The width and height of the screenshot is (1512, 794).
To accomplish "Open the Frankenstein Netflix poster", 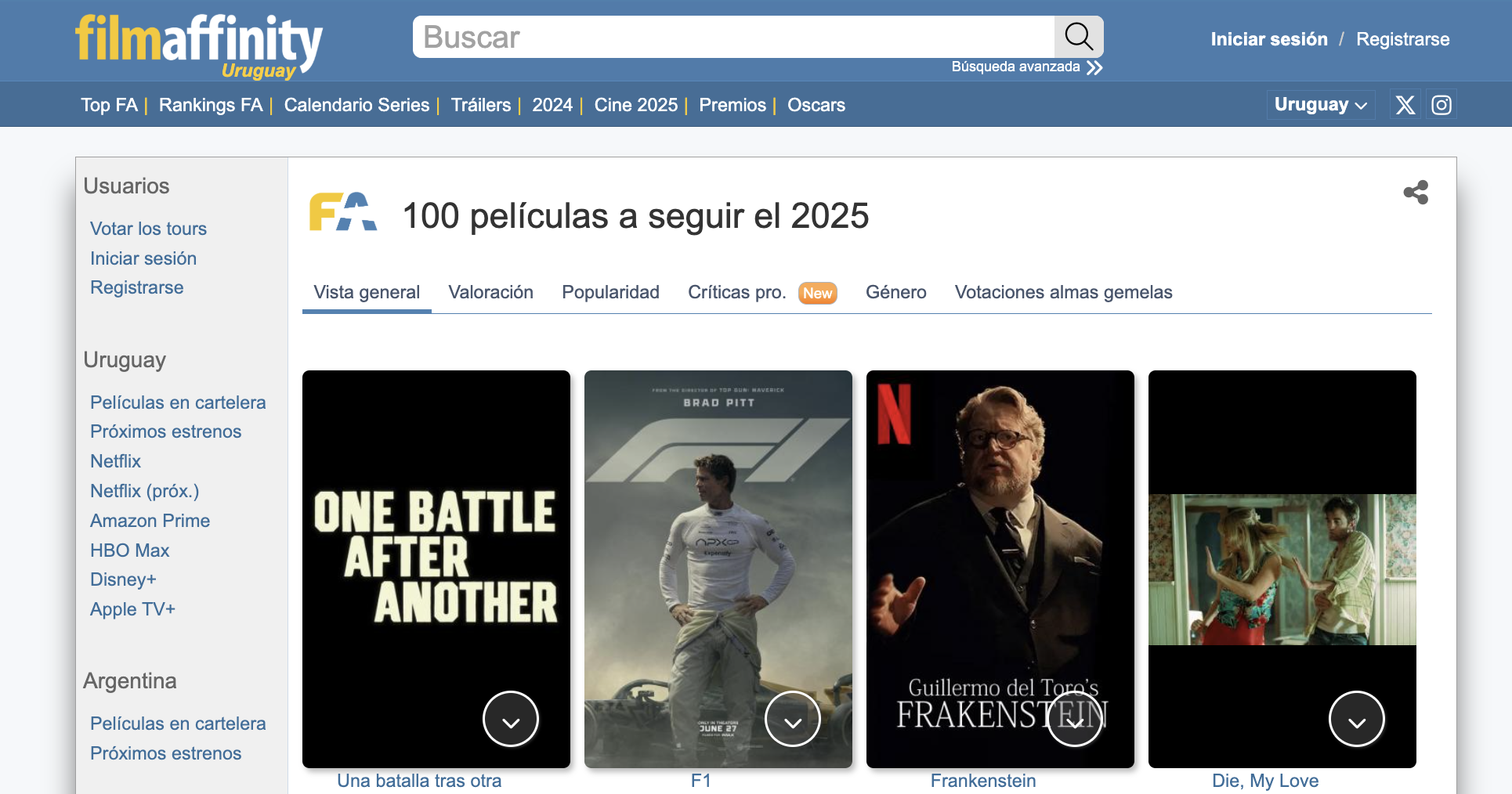I will 1000,569.
